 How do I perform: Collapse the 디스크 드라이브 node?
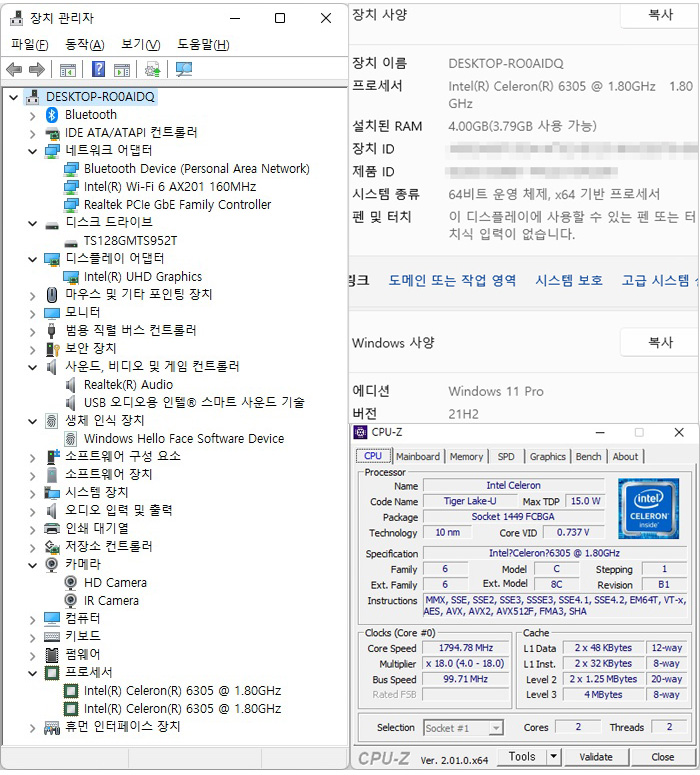[x=33, y=223]
